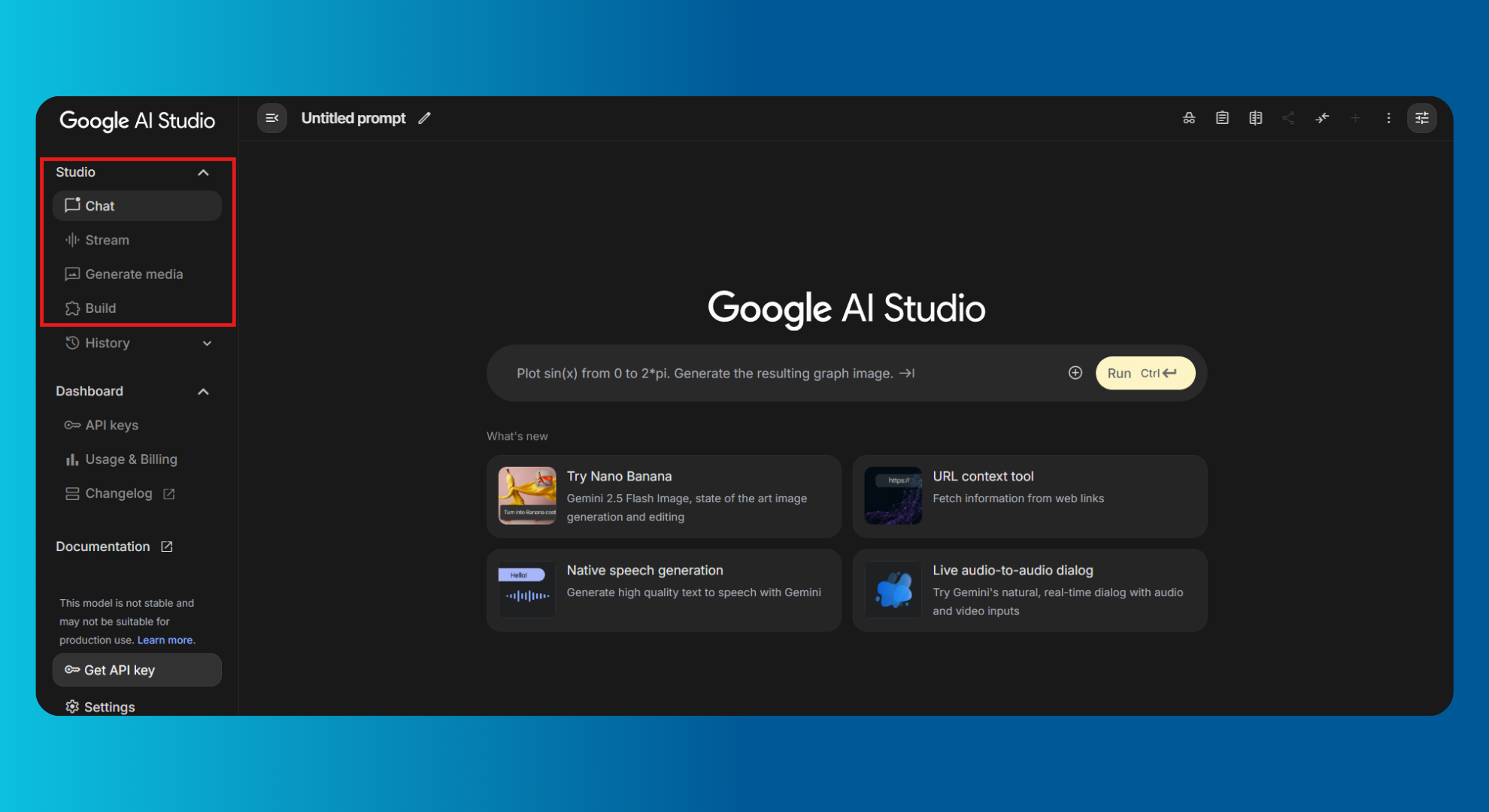Viewport: 1489px width, 812px height.
Task: Enable incognito temporary chat mode
Action: point(1189,118)
